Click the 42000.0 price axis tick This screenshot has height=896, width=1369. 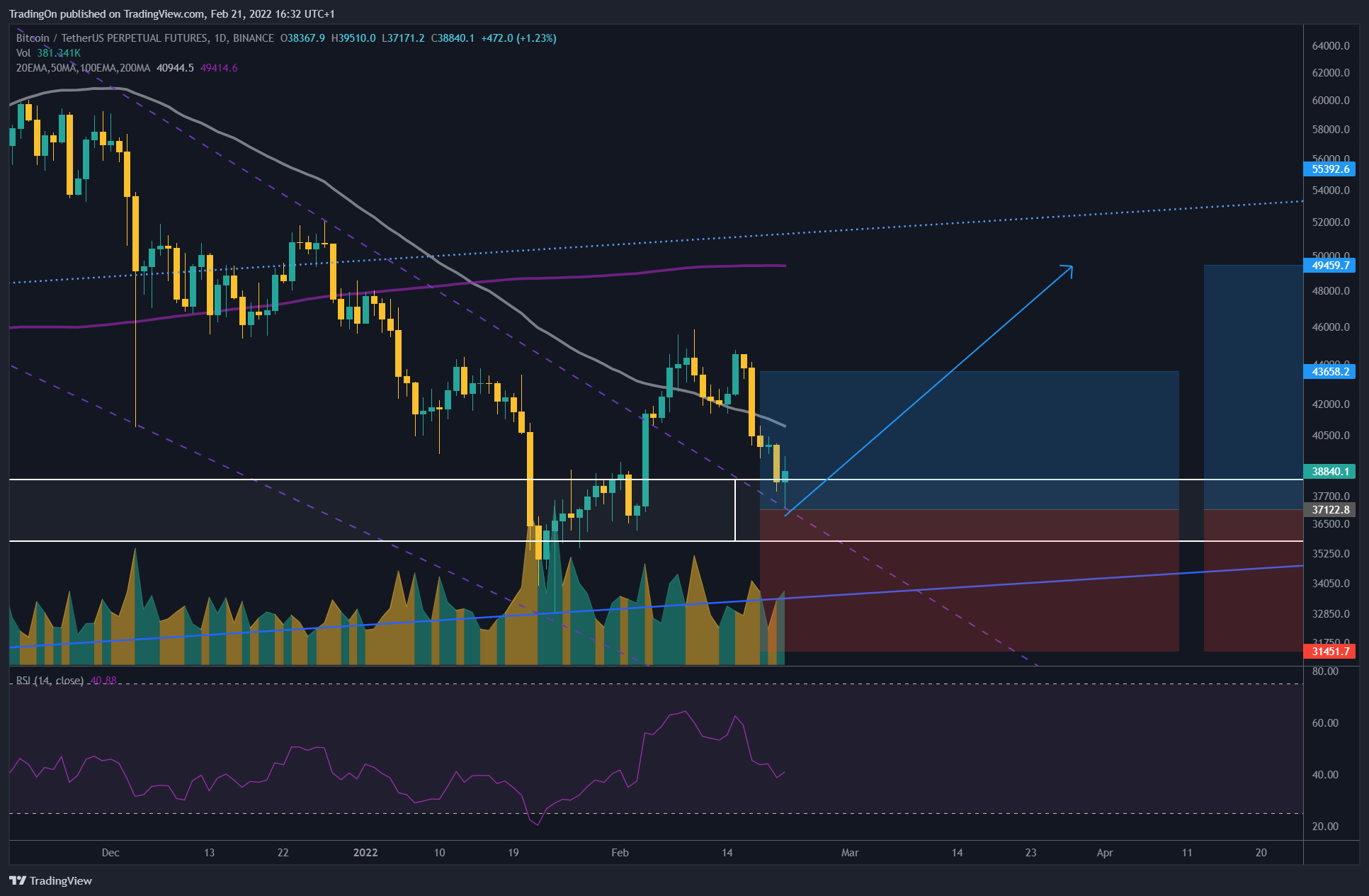pyautogui.click(x=1331, y=404)
